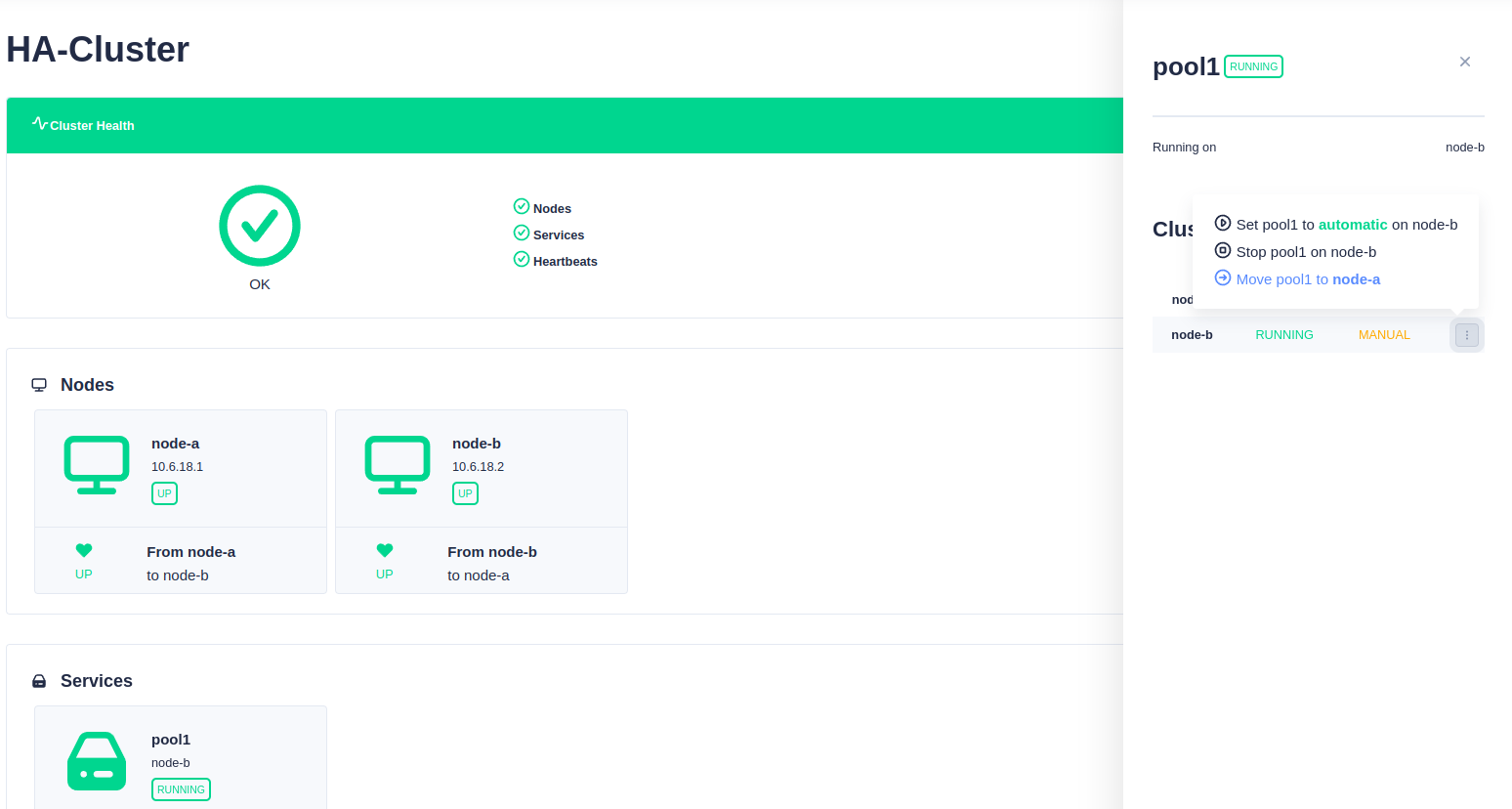The image size is (1512, 809).
Task: Close the pool1 side panel
Action: pyautogui.click(x=1464, y=62)
